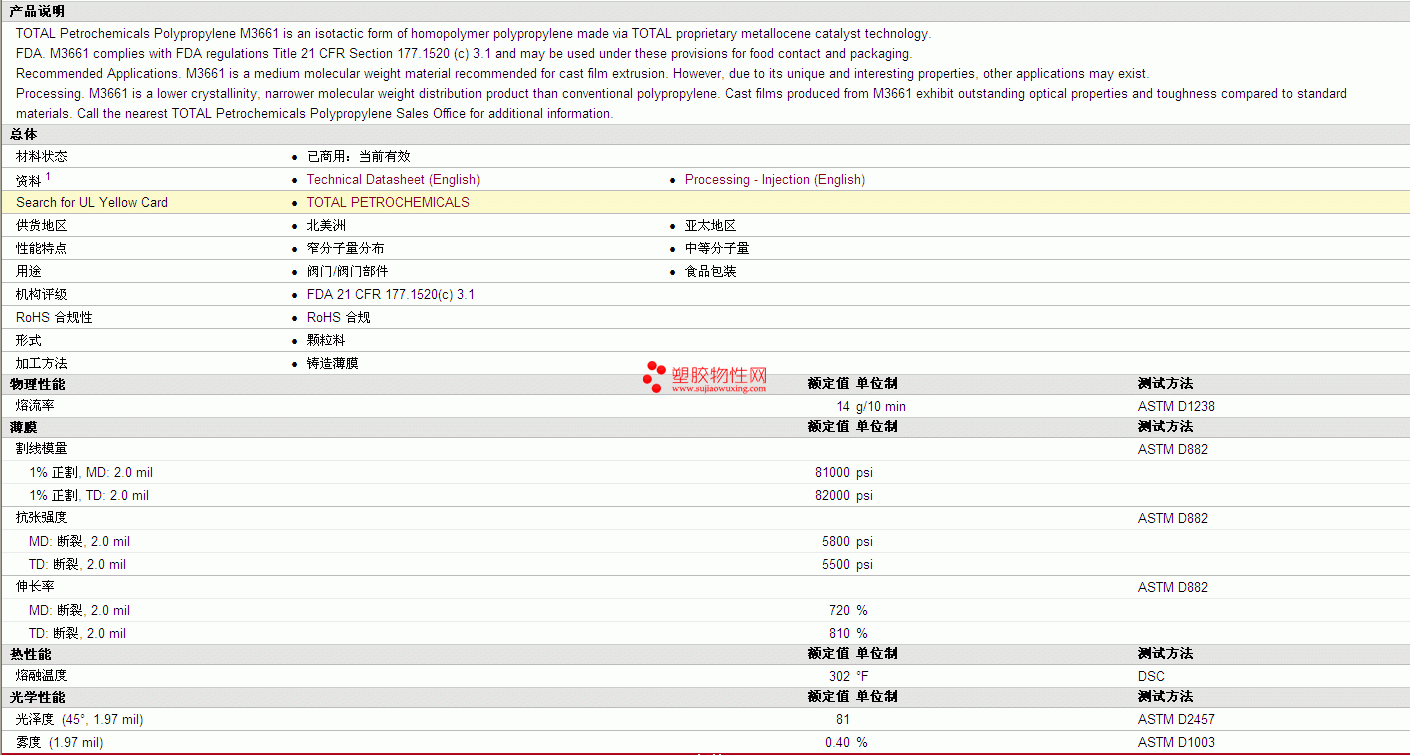1410x755 pixels.
Task: Click the 'DSC' test method
Action: 1151,676
